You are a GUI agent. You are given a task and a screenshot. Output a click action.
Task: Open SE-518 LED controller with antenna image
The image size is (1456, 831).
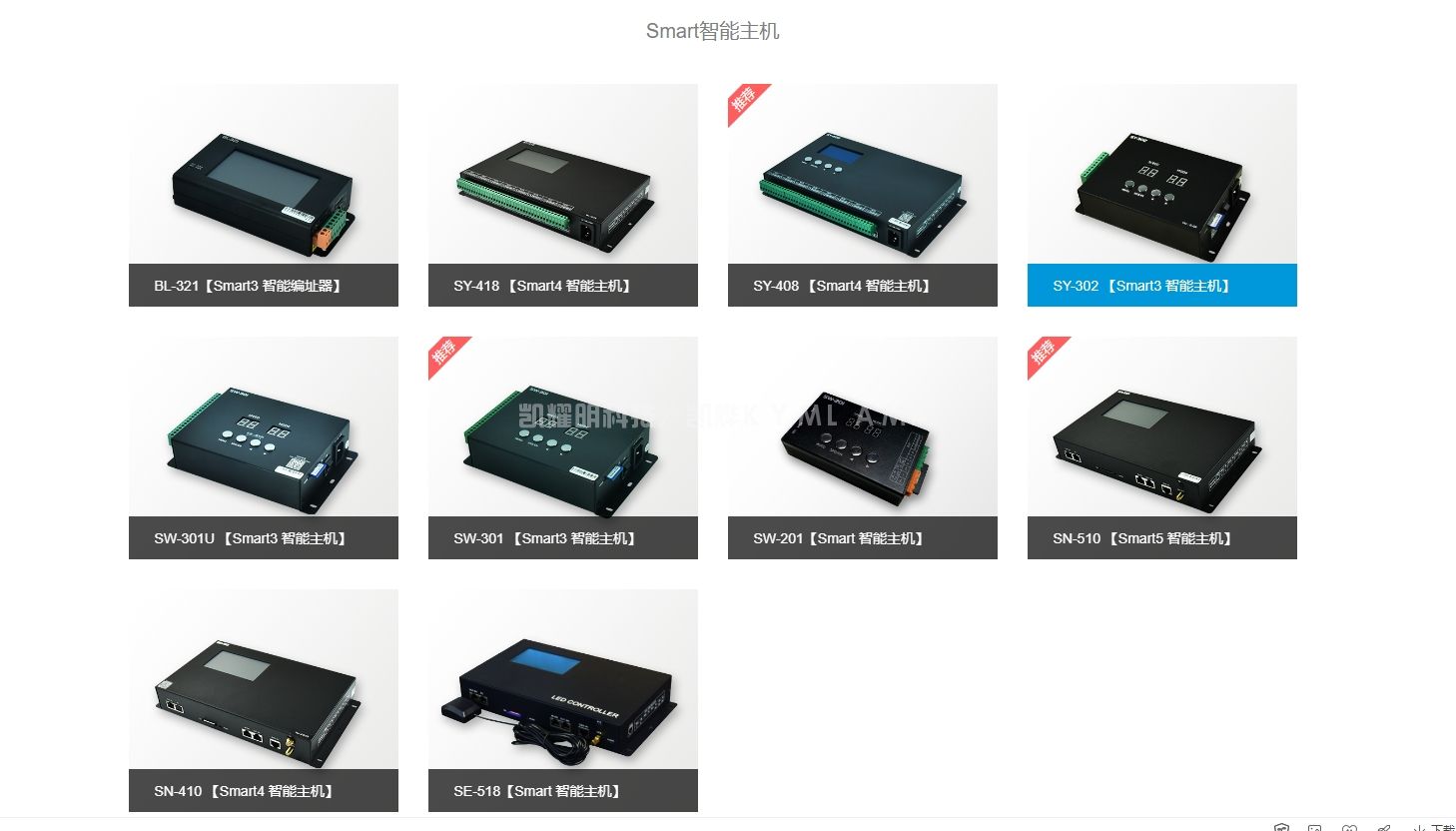point(563,679)
